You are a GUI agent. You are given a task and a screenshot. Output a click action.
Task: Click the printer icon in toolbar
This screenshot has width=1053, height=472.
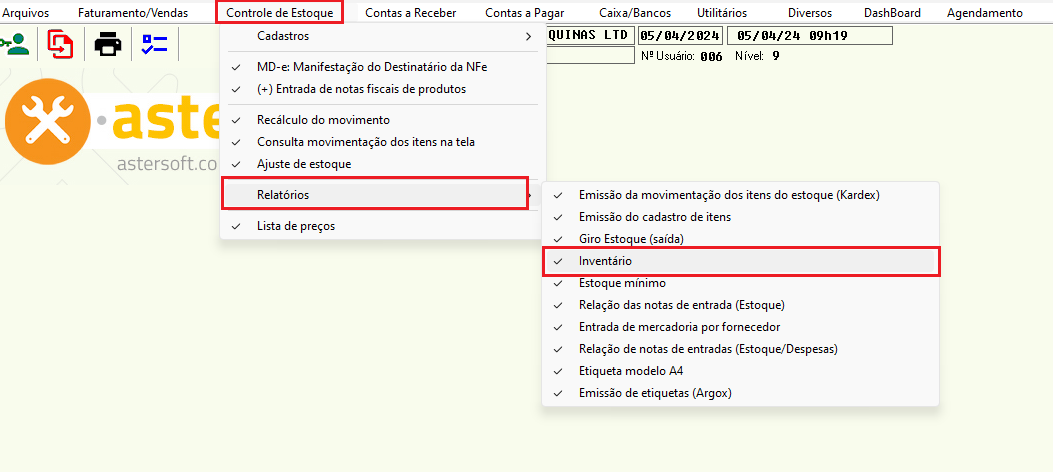(x=107, y=44)
